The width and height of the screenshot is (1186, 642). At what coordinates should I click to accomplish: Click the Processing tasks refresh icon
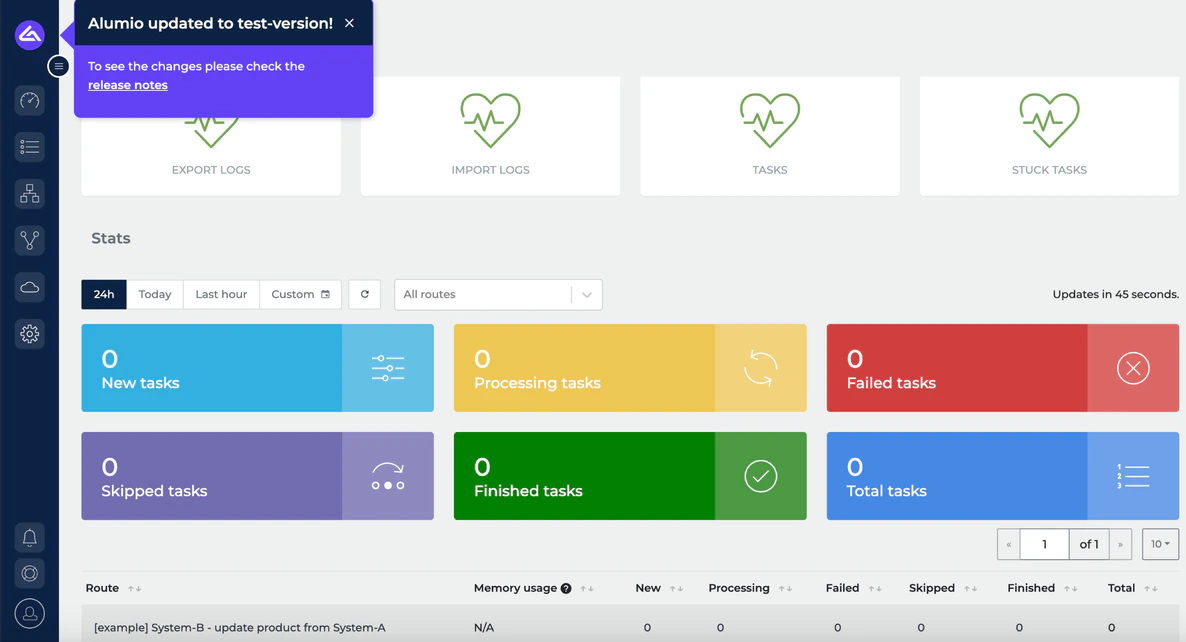[761, 368]
